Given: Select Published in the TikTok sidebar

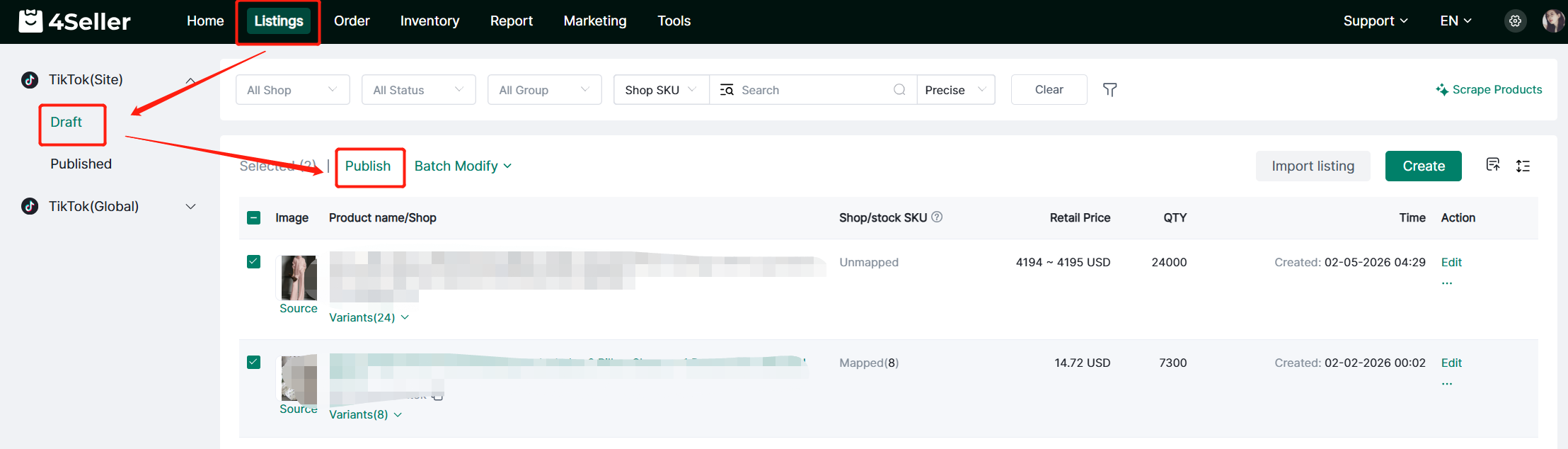Looking at the screenshot, I should (81, 164).
